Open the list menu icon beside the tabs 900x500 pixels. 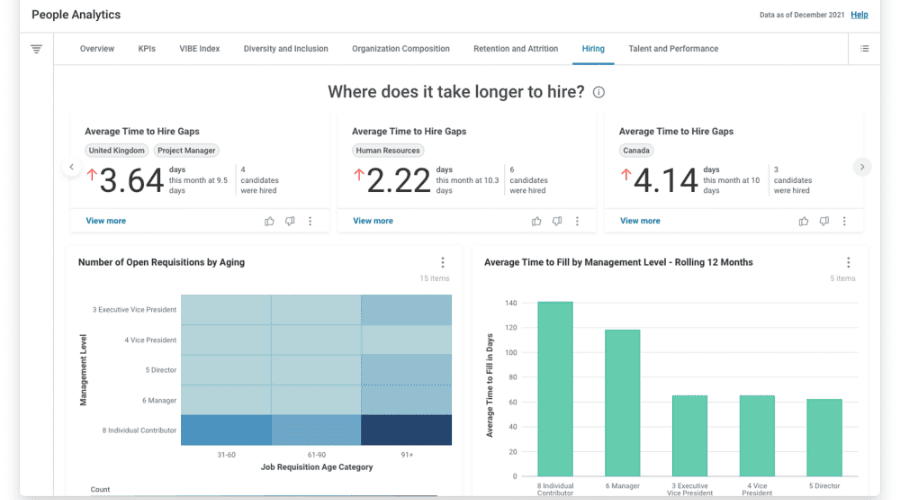864,49
